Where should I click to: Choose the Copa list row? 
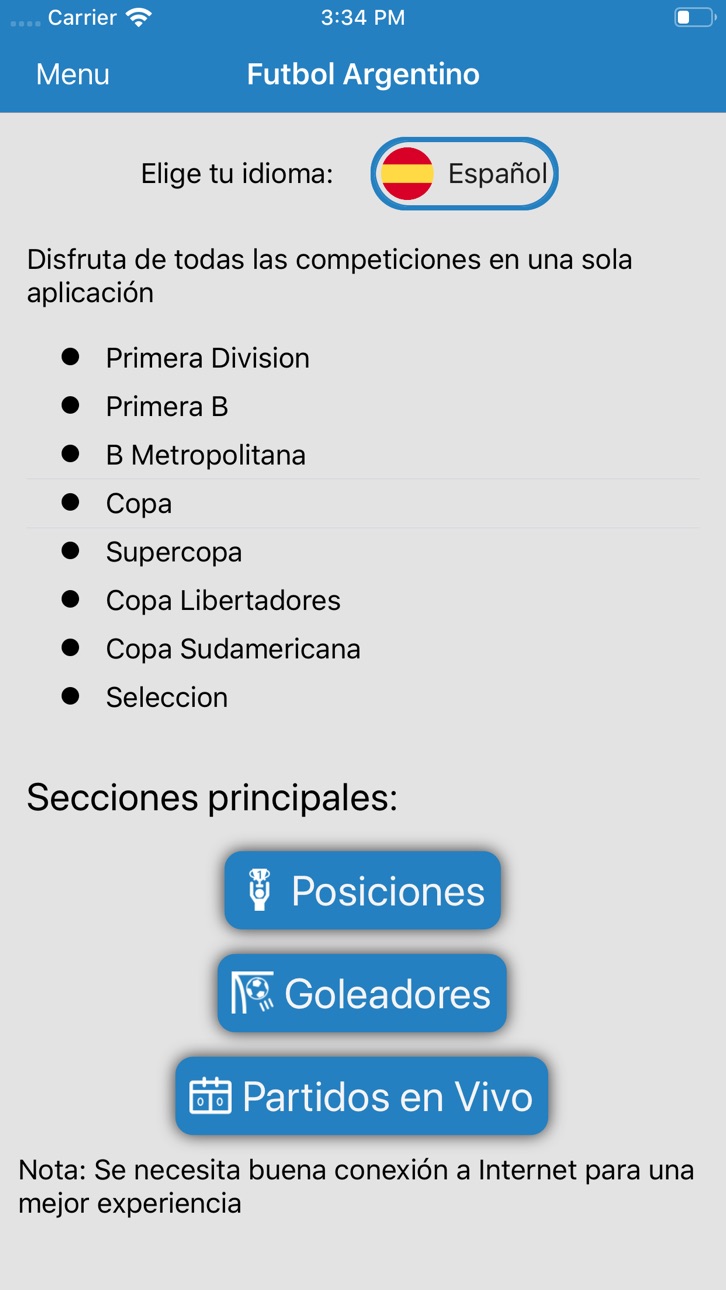363,504
